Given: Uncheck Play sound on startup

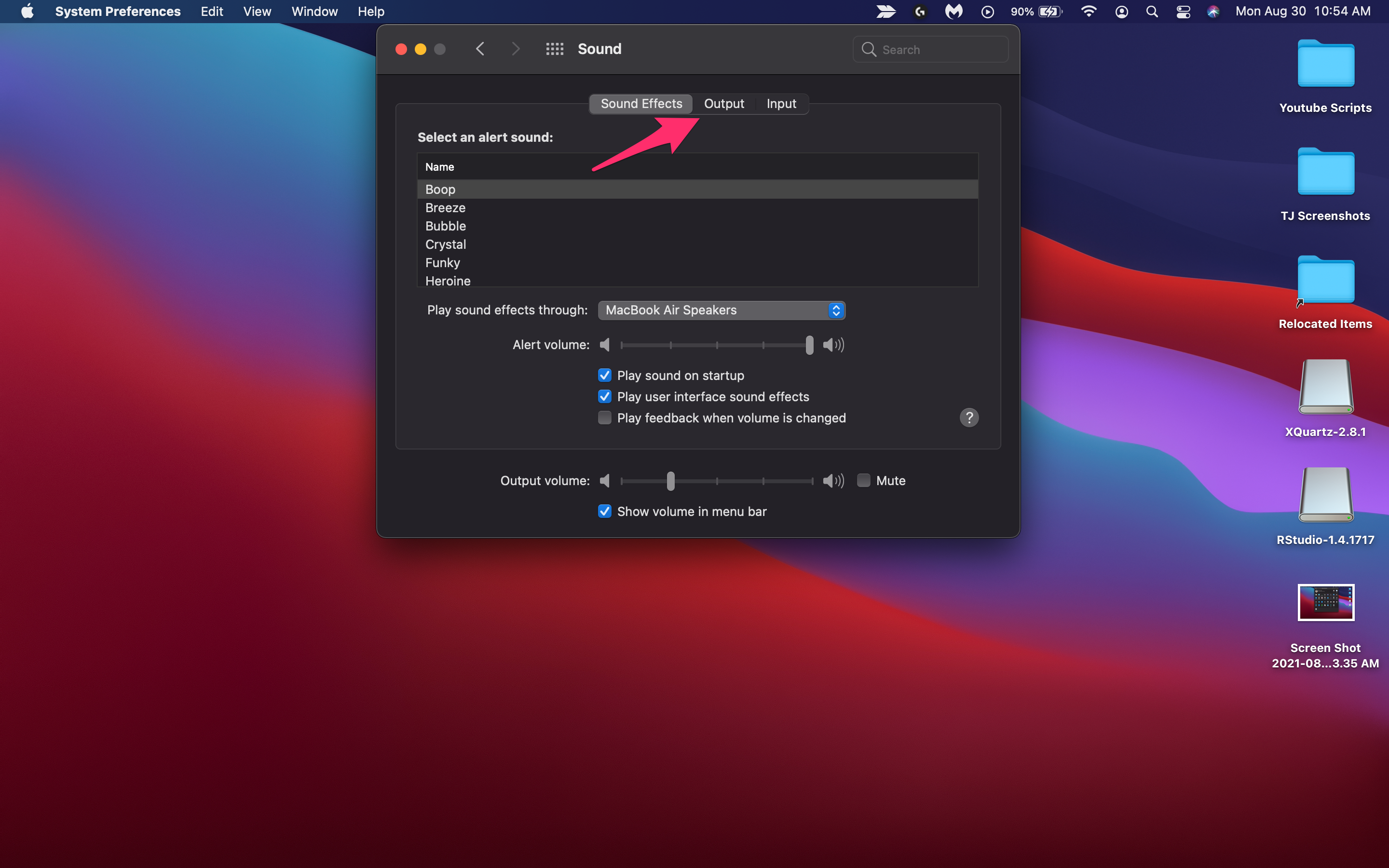Looking at the screenshot, I should [604, 376].
